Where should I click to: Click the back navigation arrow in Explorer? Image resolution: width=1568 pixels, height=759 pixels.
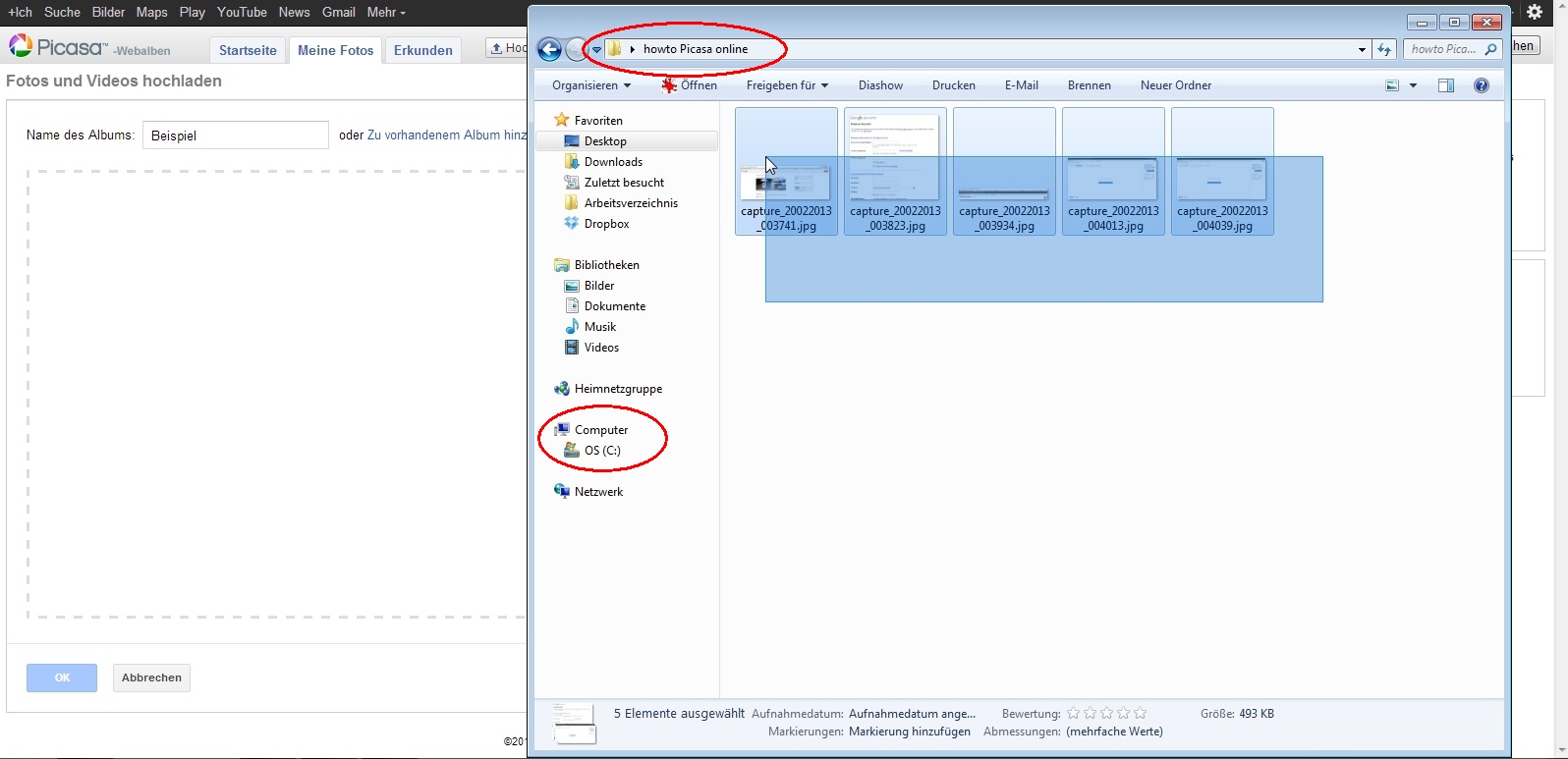[x=550, y=50]
